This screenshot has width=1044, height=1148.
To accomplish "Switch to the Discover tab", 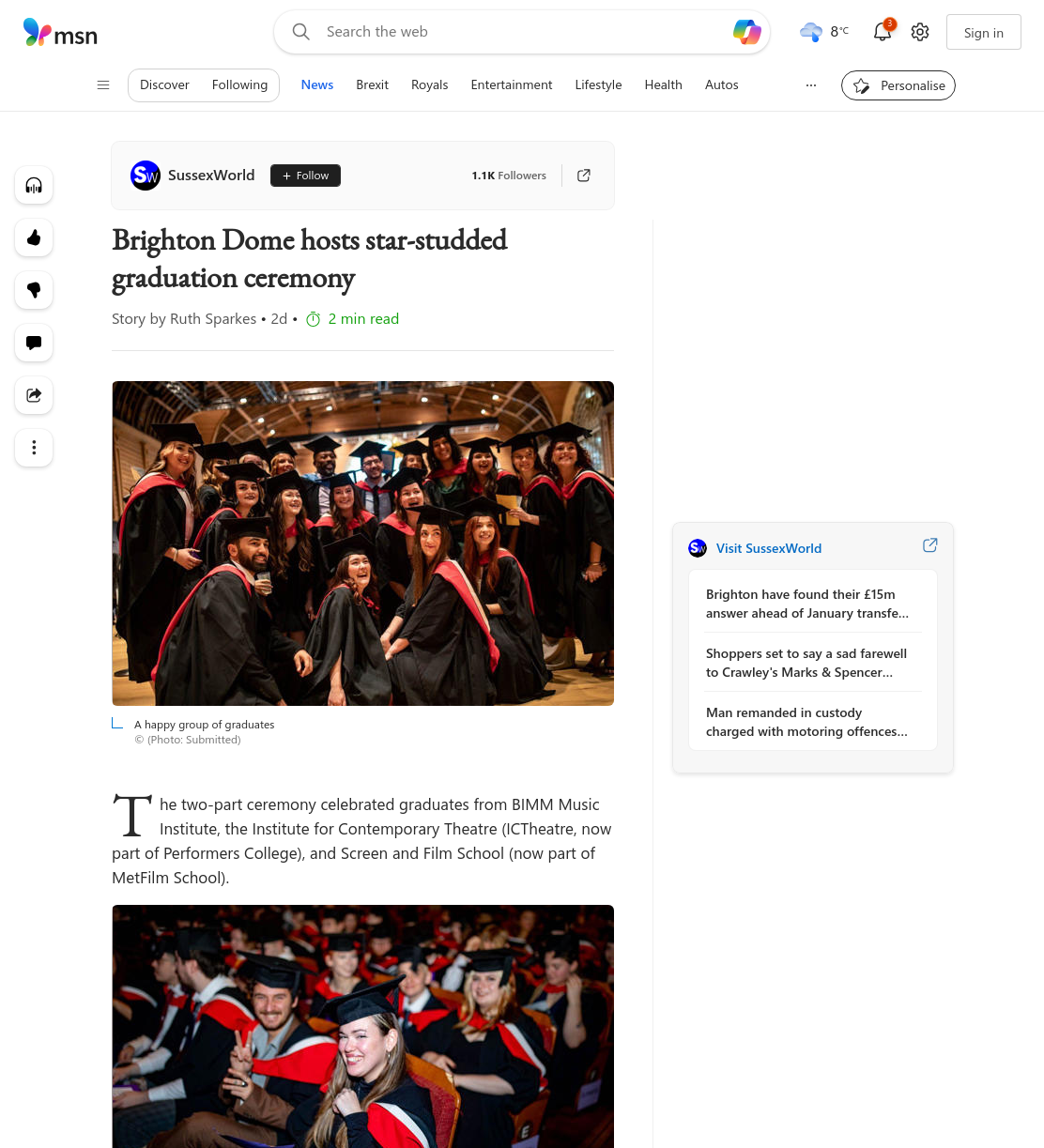I will (164, 85).
